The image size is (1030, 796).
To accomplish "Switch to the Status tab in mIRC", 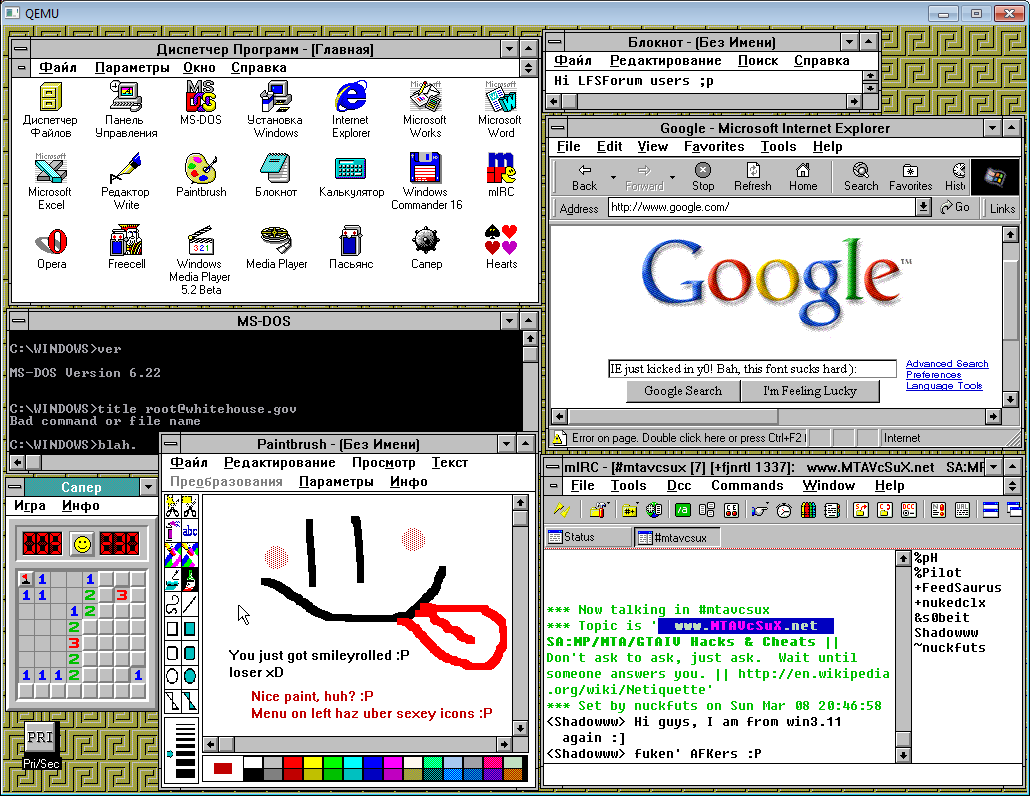I will pyautogui.click(x=588, y=537).
